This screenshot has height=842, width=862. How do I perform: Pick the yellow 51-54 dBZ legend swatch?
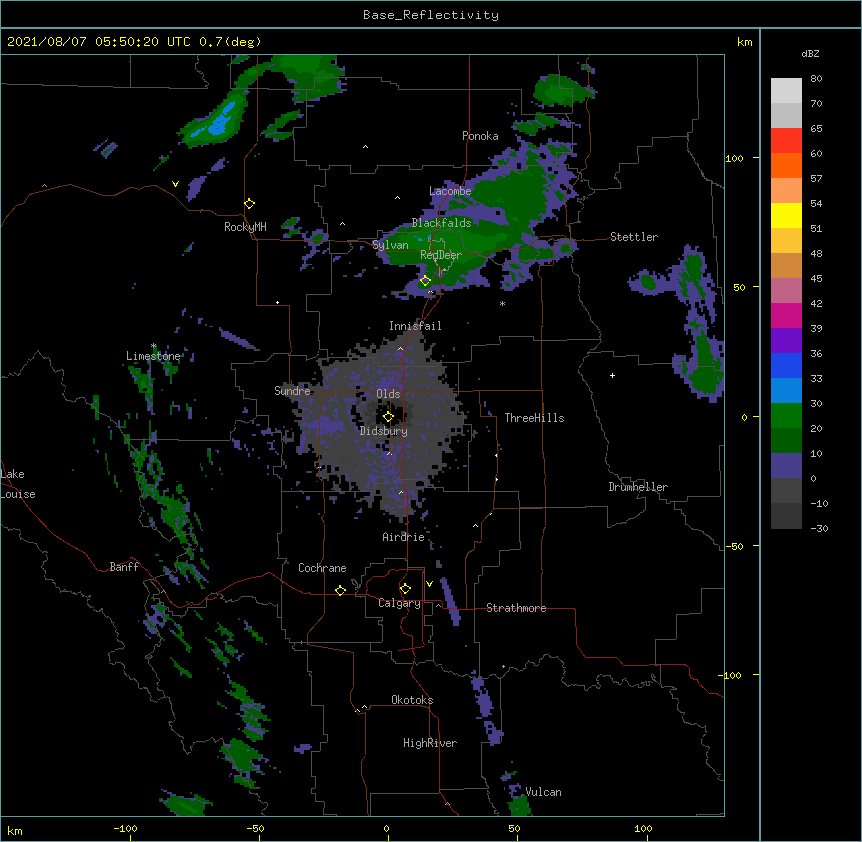786,215
